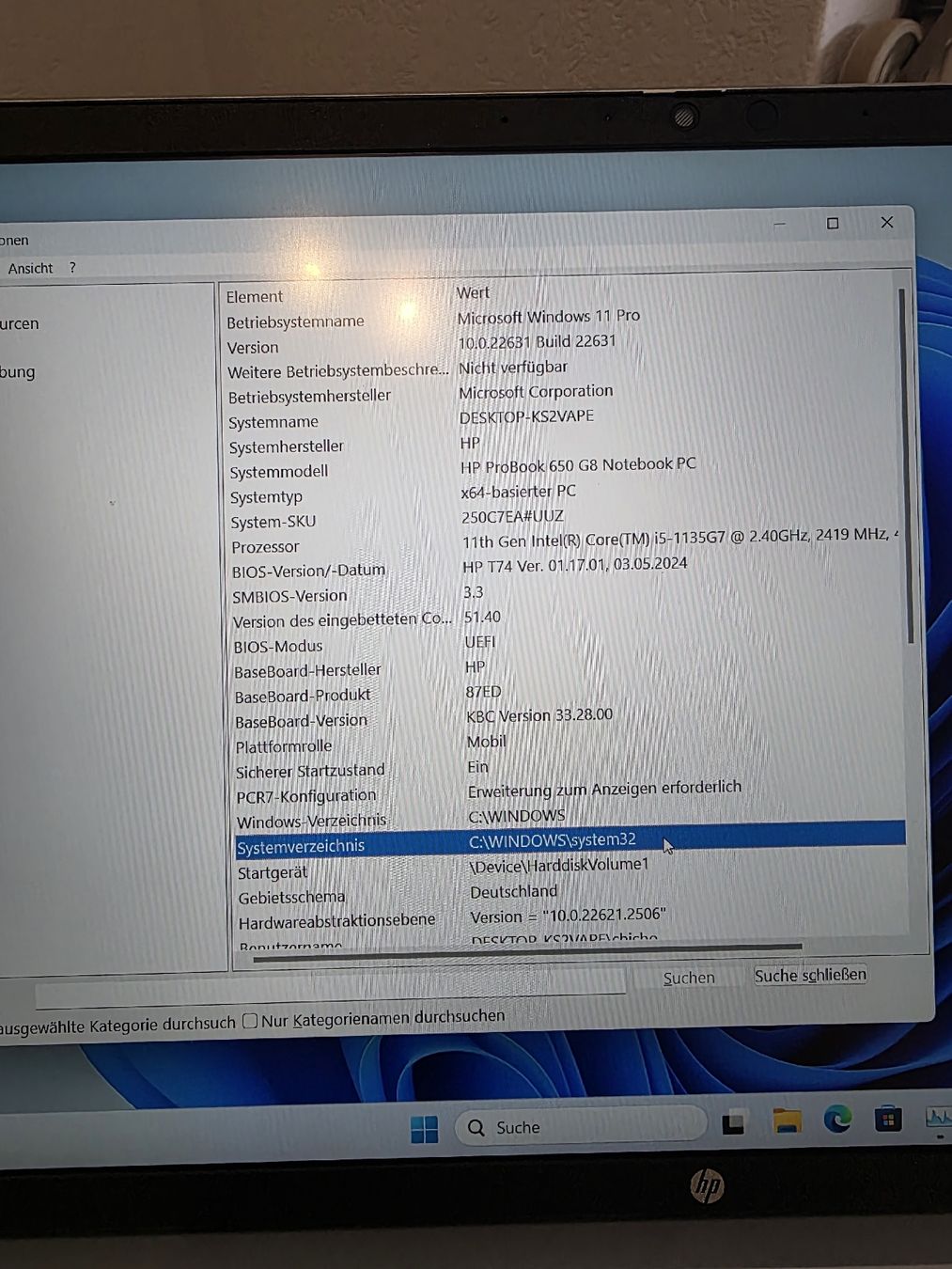Open the System Information taskbar icon
Image resolution: width=952 pixels, height=1269 pixels.
click(938, 1118)
